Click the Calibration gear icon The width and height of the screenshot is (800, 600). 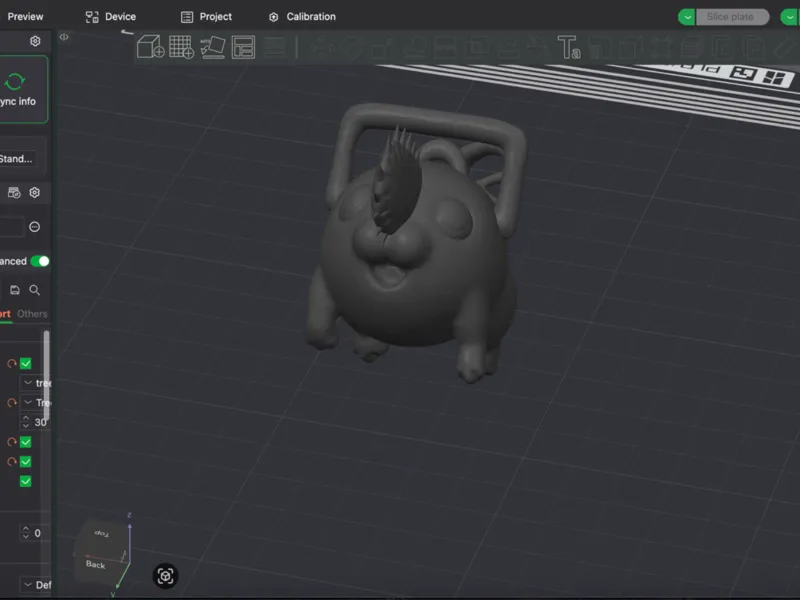point(273,17)
